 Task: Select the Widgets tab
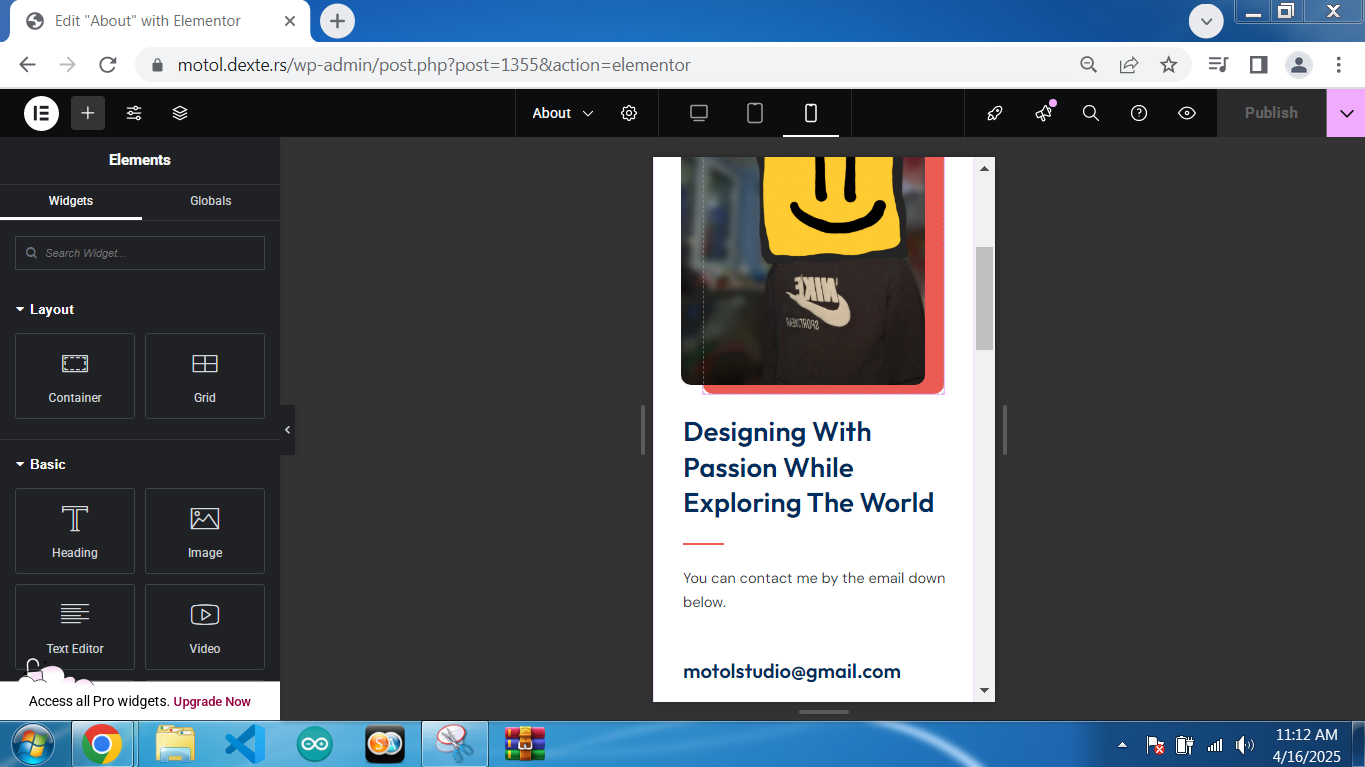[71, 201]
